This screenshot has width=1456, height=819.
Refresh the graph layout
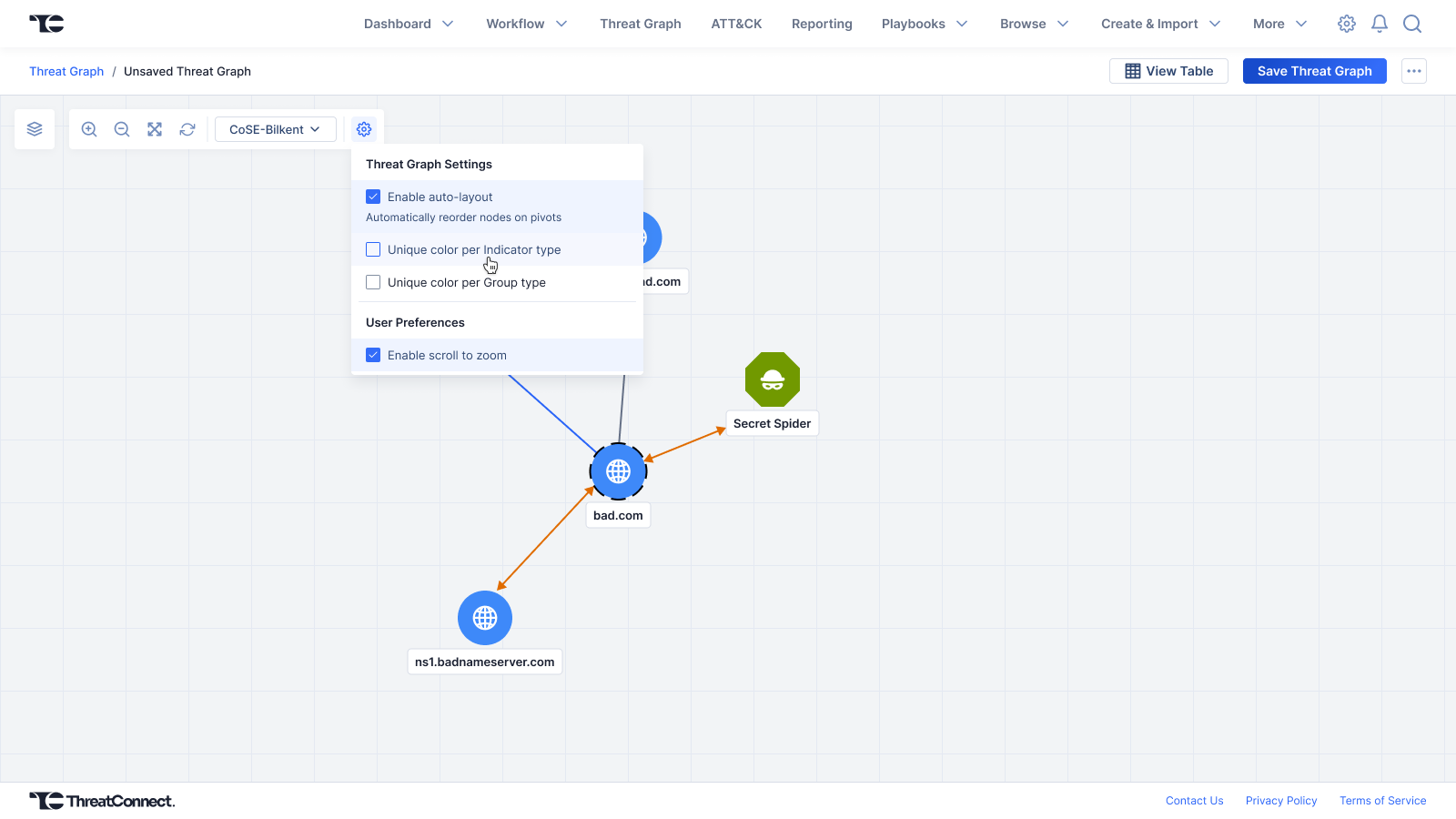tap(187, 129)
